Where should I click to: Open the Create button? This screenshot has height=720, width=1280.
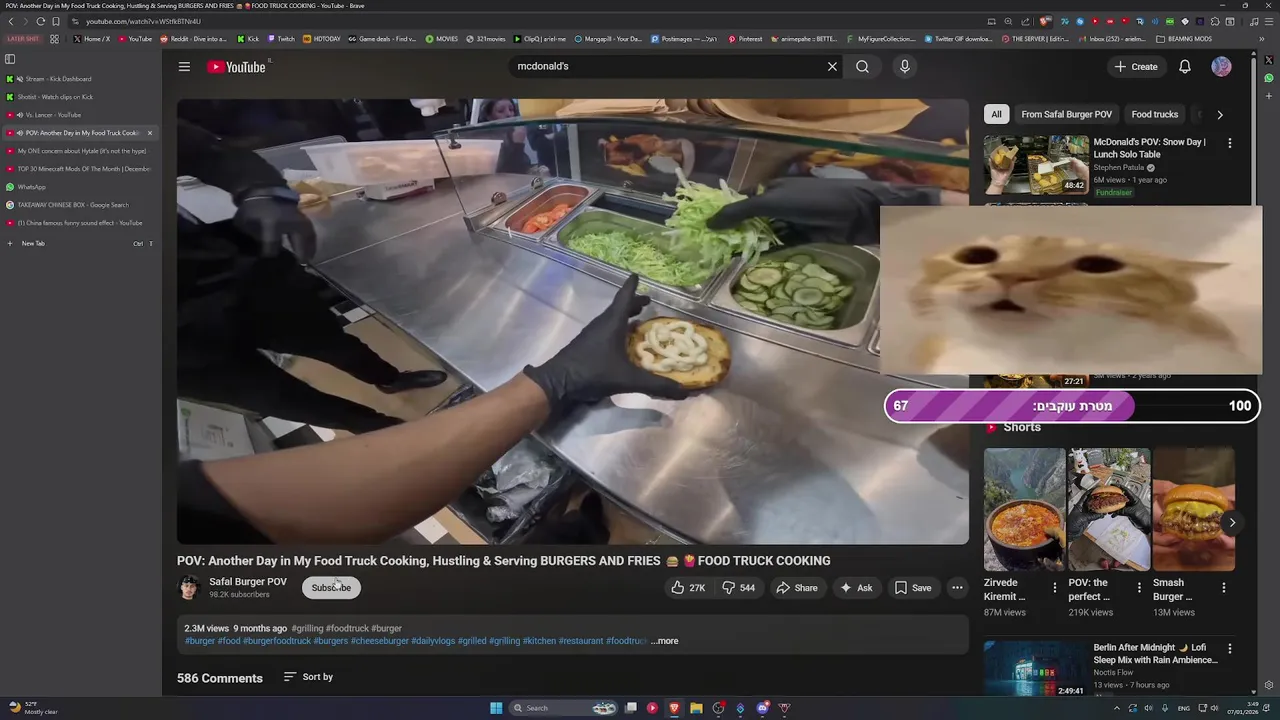tap(1136, 67)
